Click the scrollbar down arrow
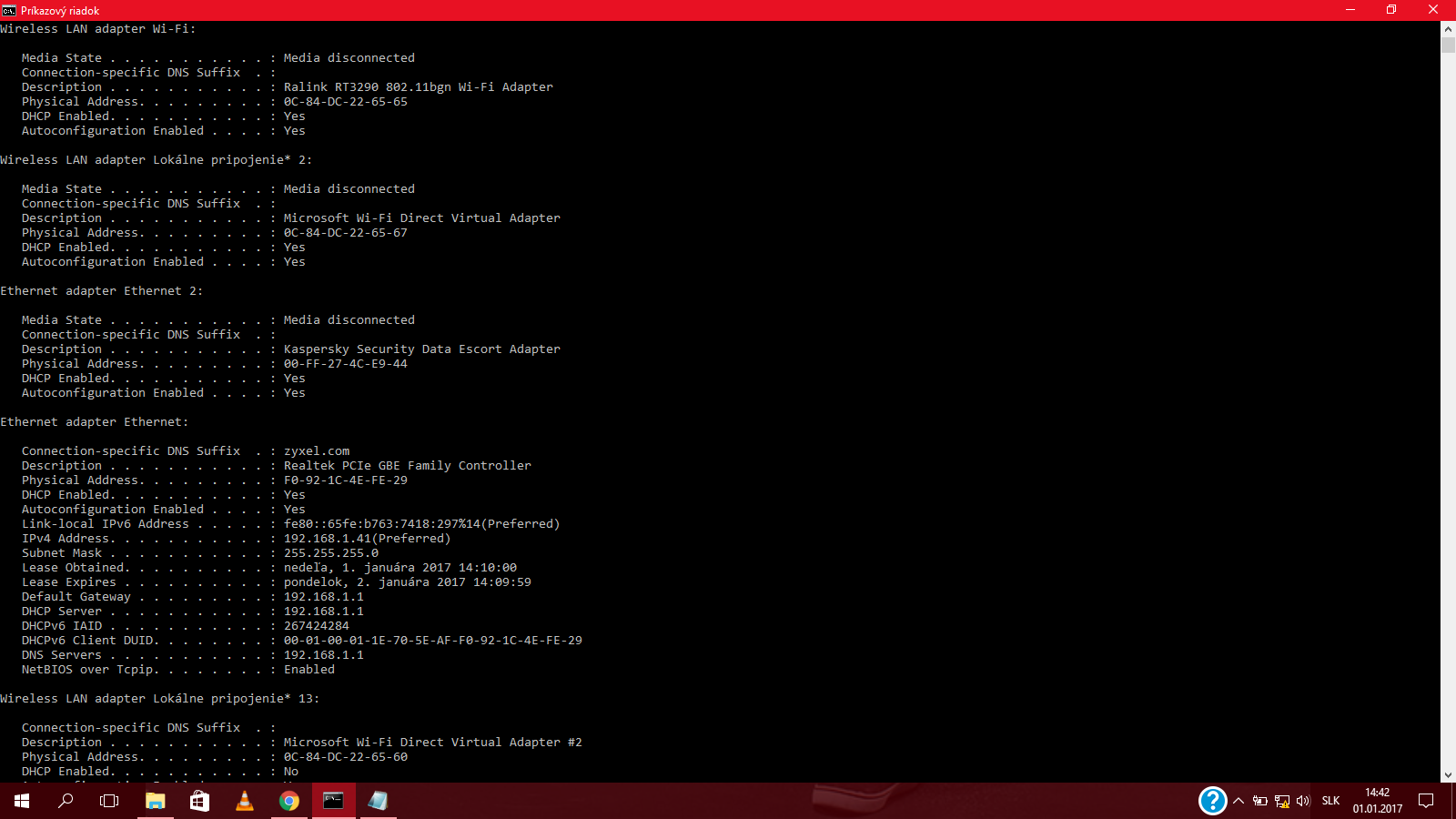This screenshot has height=819, width=1456. (1448, 774)
